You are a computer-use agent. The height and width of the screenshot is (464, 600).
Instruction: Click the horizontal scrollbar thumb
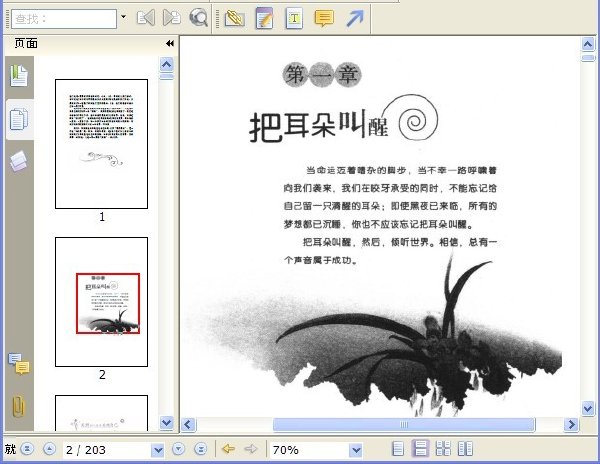(404, 425)
